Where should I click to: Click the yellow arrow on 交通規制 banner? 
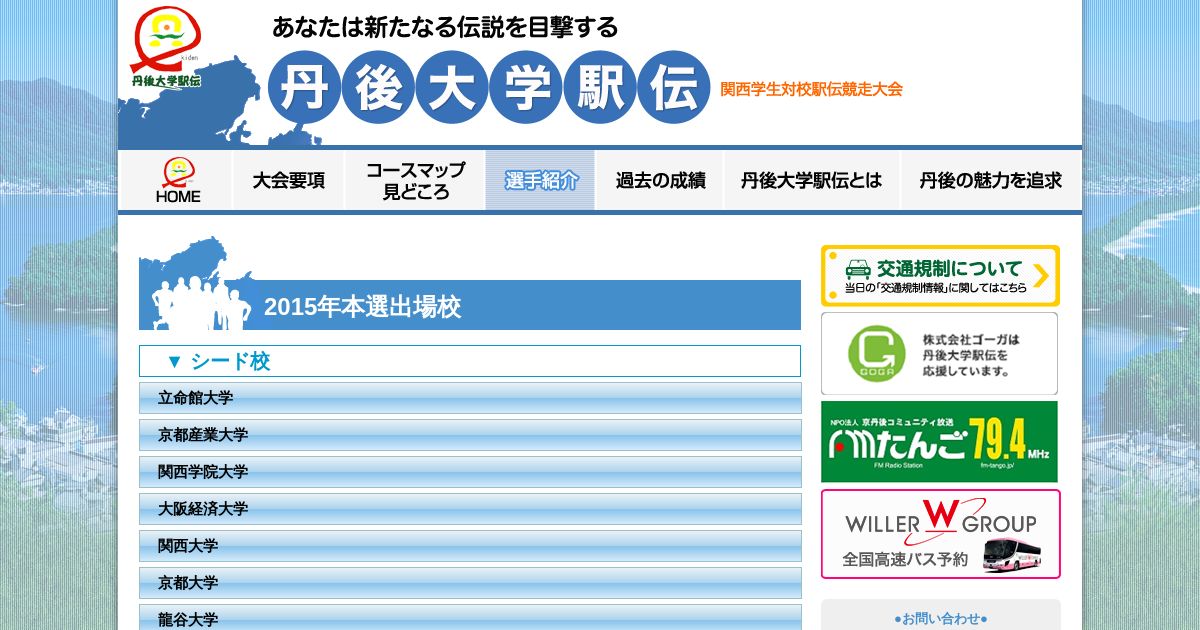click(x=1041, y=276)
